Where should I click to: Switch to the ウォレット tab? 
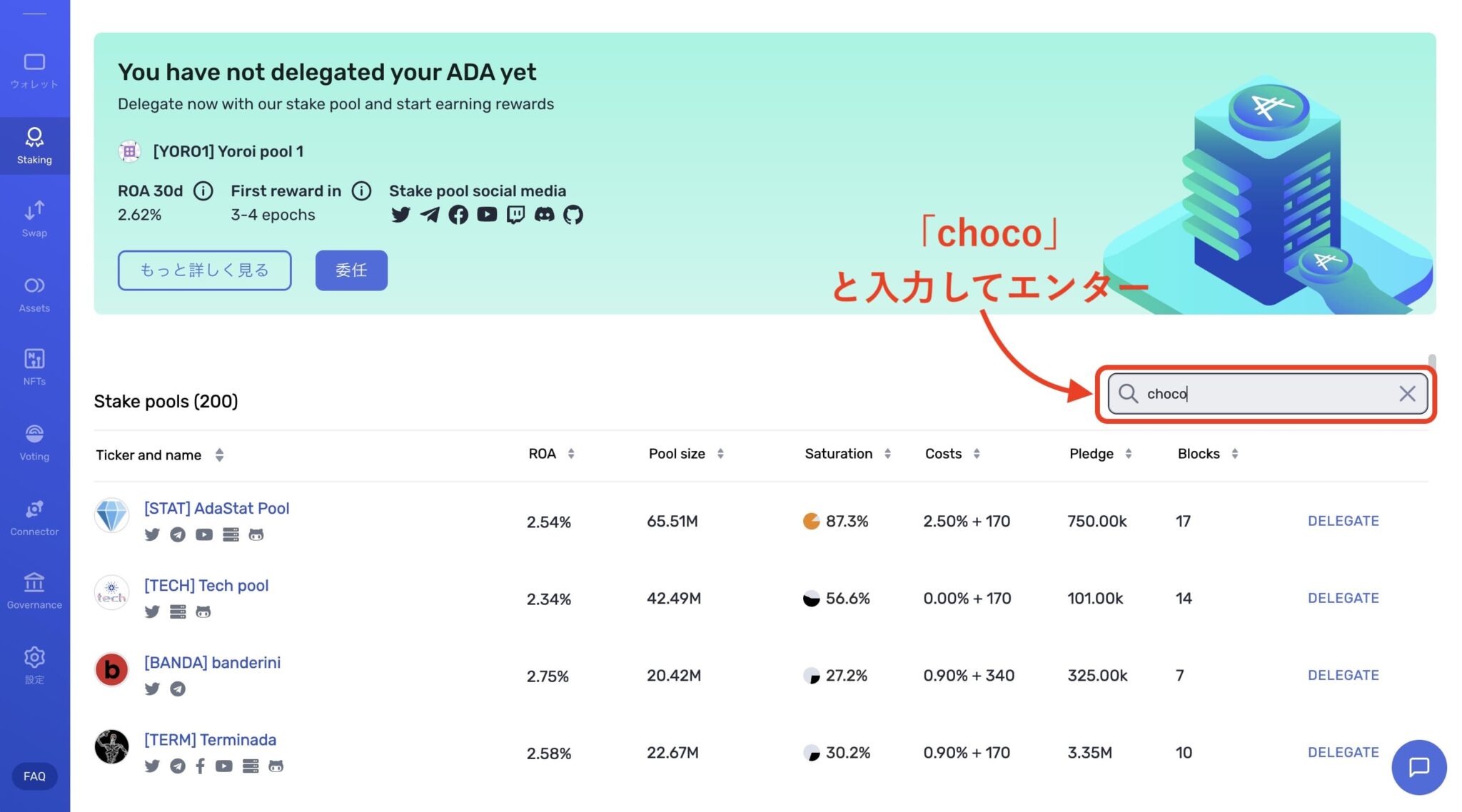click(x=34, y=70)
